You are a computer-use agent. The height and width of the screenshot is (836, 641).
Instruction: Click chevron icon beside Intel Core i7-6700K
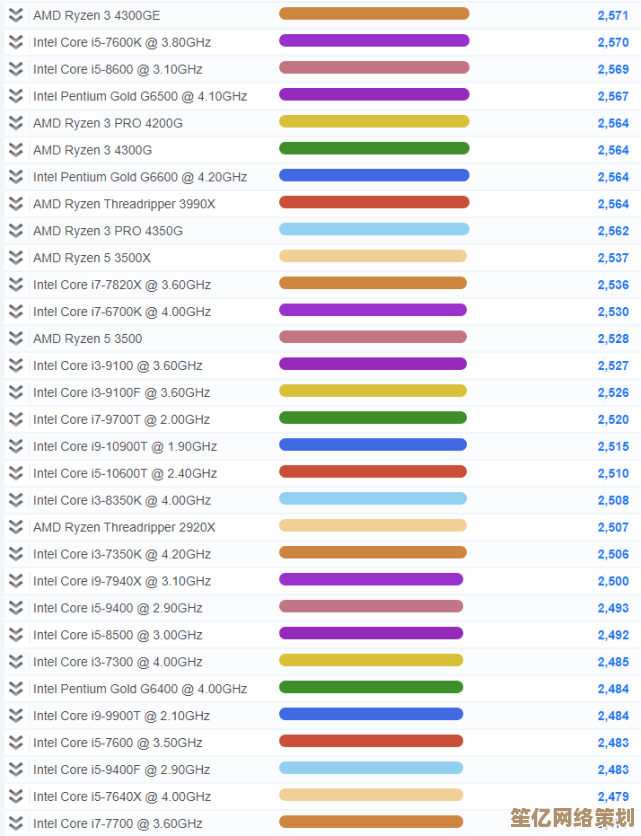[15, 312]
